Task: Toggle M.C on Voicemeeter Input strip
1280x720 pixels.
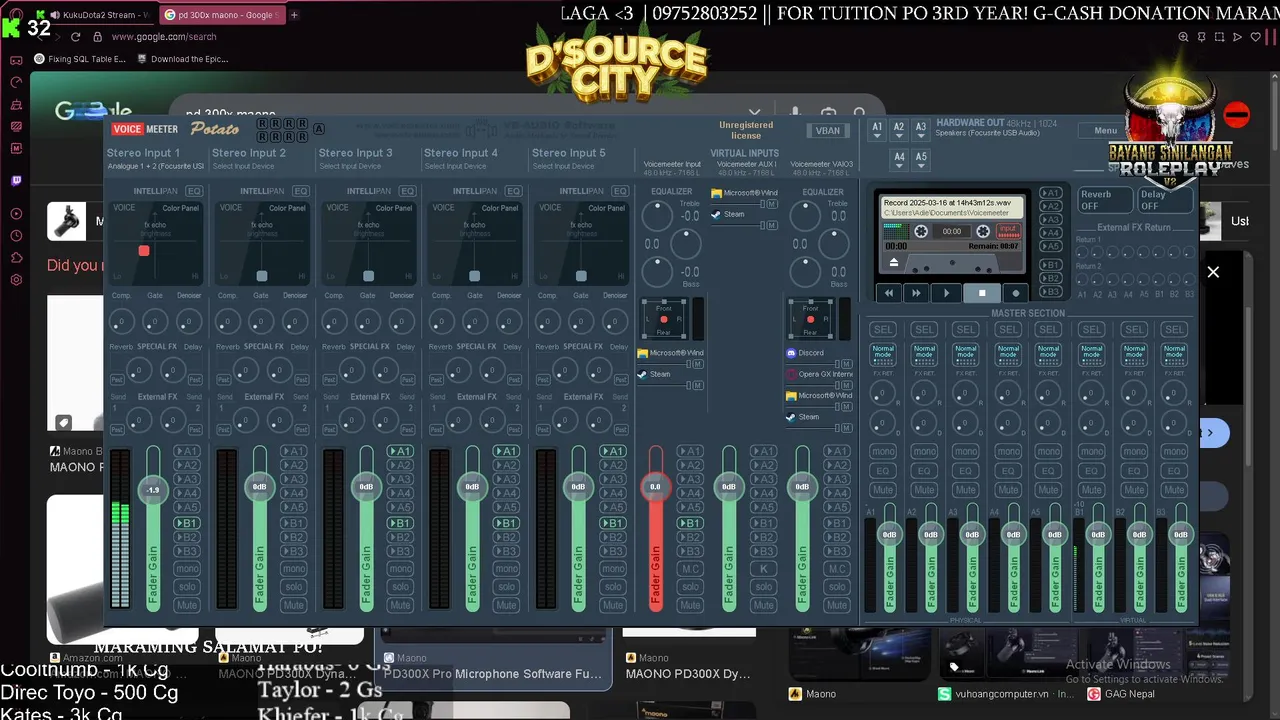Action: pos(690,569)
